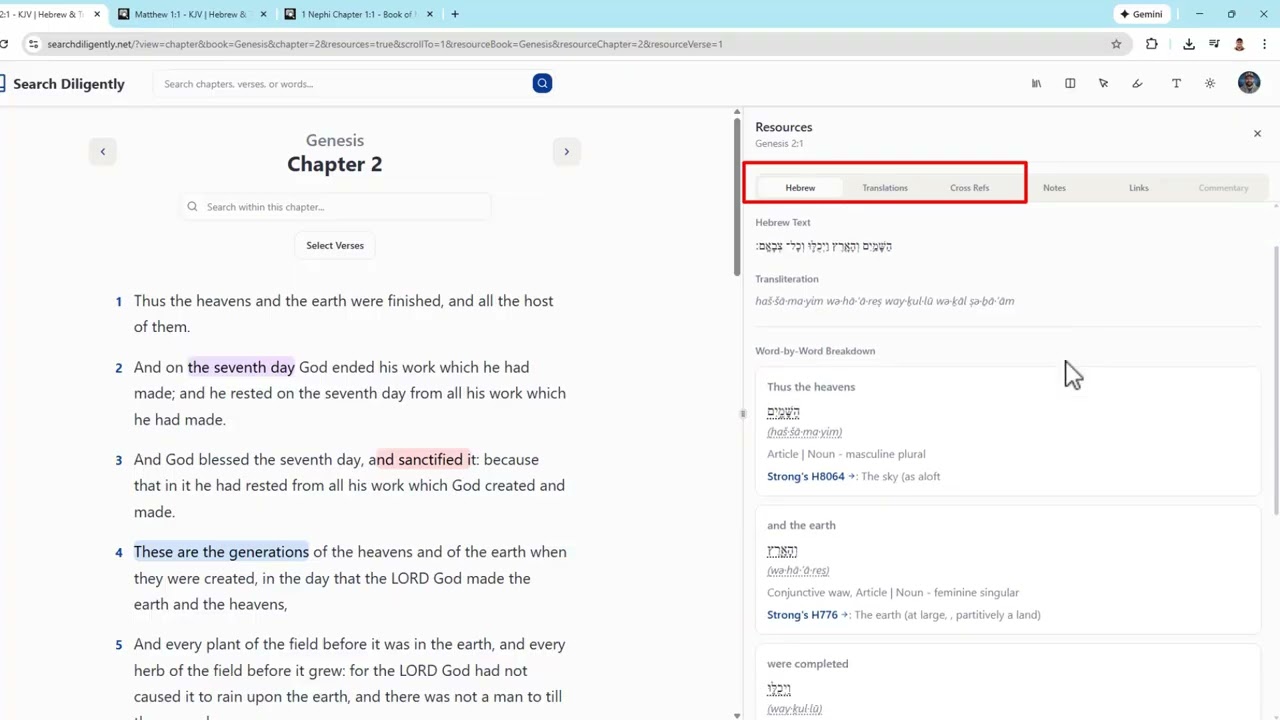Open the Cross Refs tab
1280x720 pixels.
coord(969,188)
